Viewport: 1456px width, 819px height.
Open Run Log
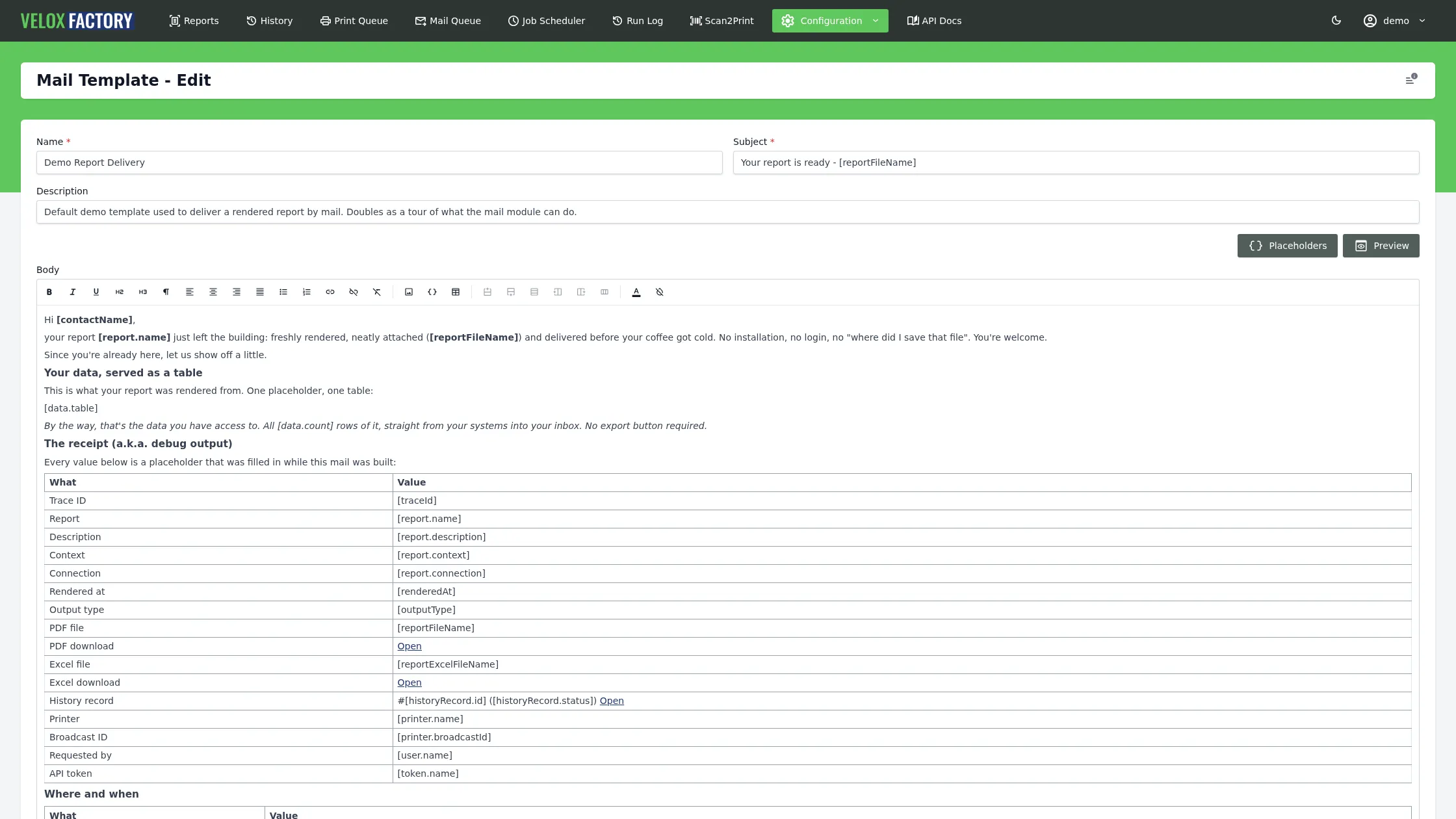(637, 21)
